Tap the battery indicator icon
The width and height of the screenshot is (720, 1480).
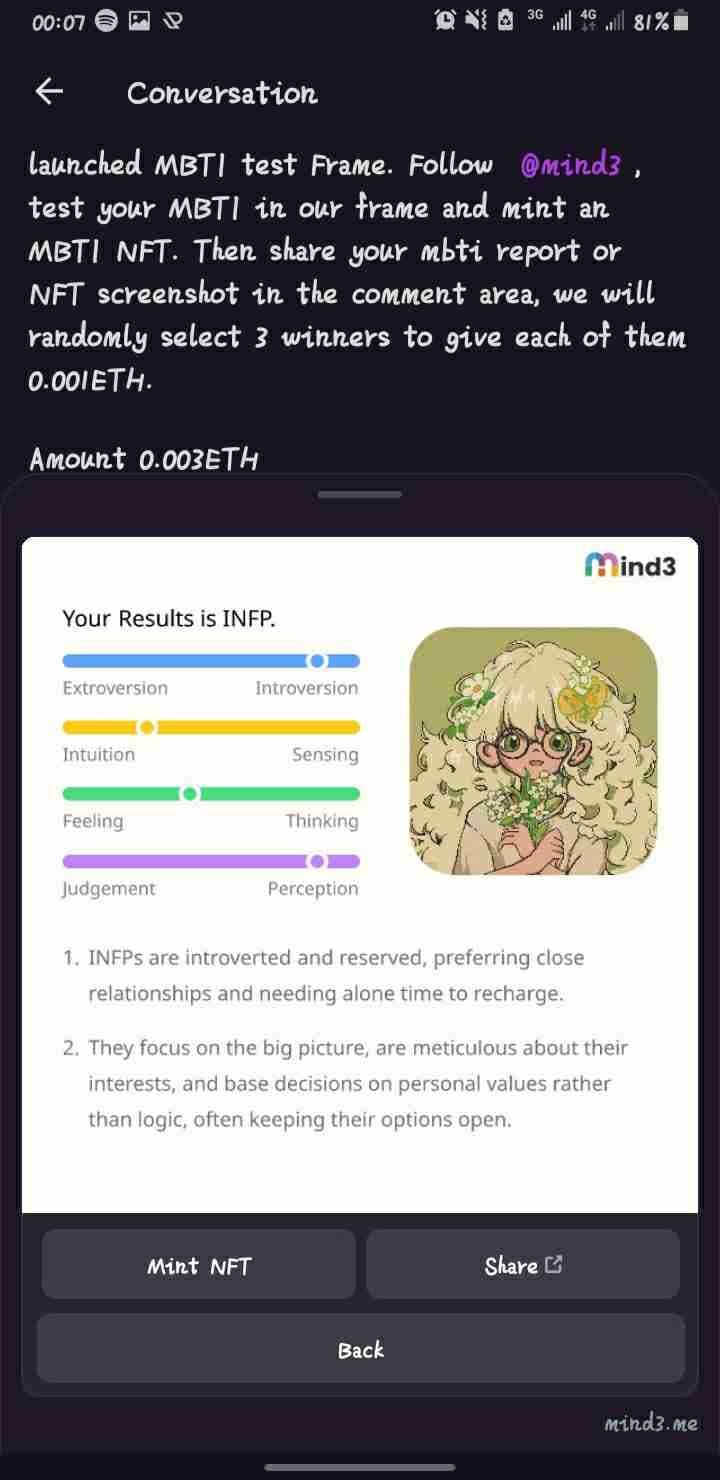tap(681, 21)
